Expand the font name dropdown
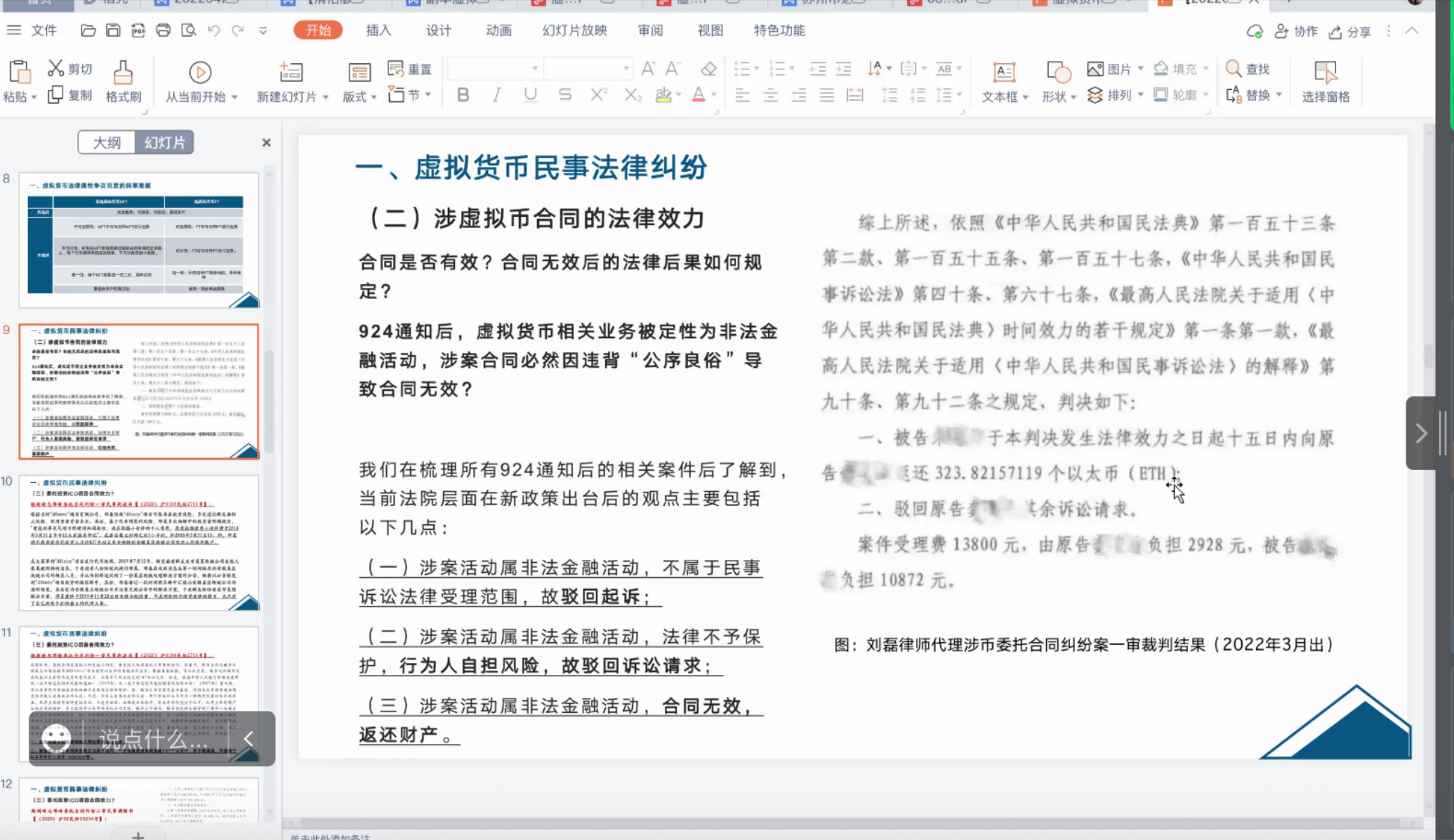Image resolution: width=1454 pixels, height=840 pixels. [535, 69]
